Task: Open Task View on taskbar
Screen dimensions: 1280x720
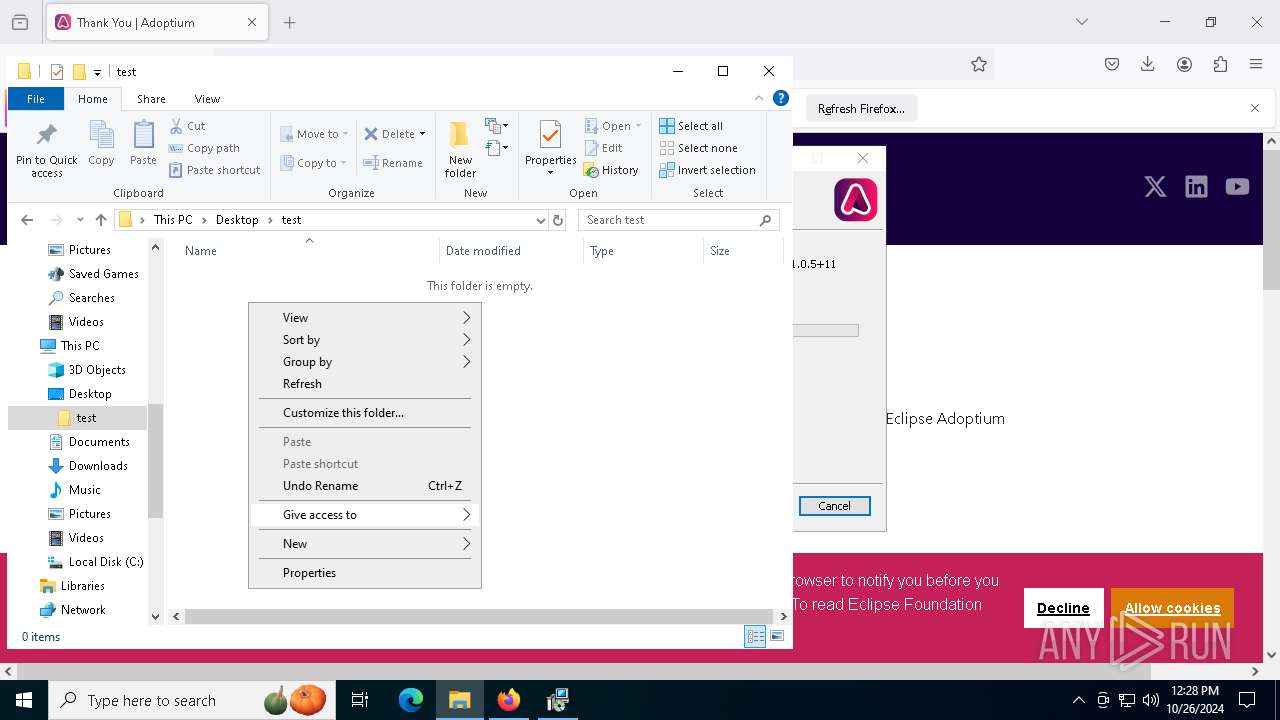Action: [360, 700]
